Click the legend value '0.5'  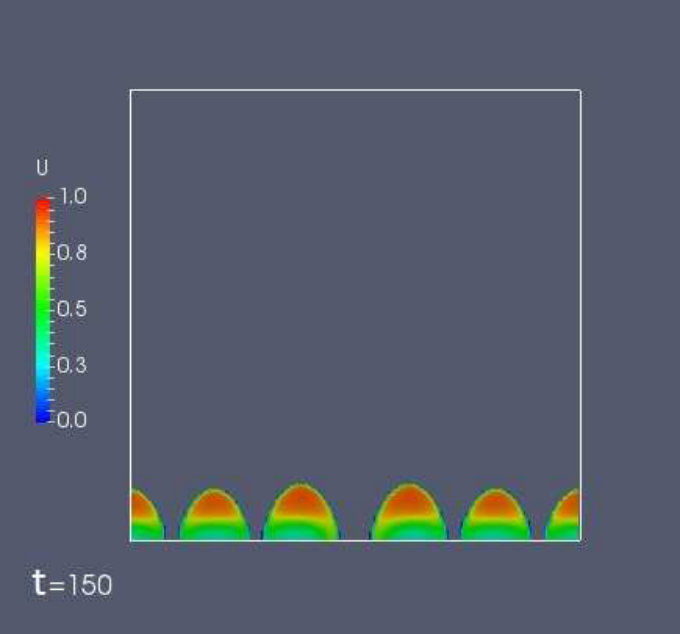tap(72, 309)
